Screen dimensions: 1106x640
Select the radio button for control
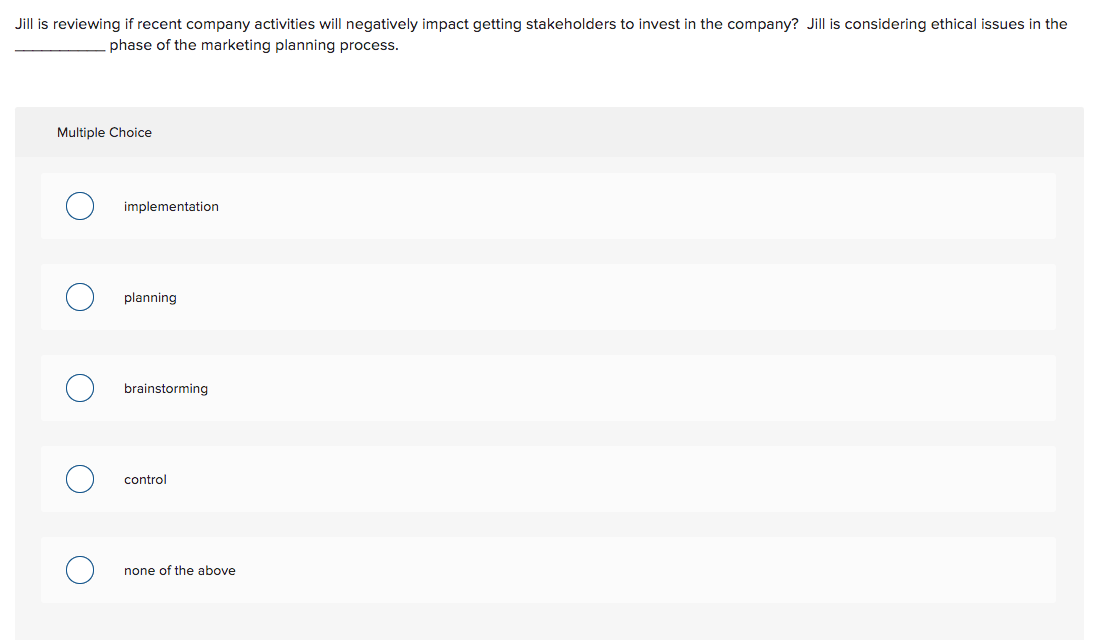click(x=80, y=479)
